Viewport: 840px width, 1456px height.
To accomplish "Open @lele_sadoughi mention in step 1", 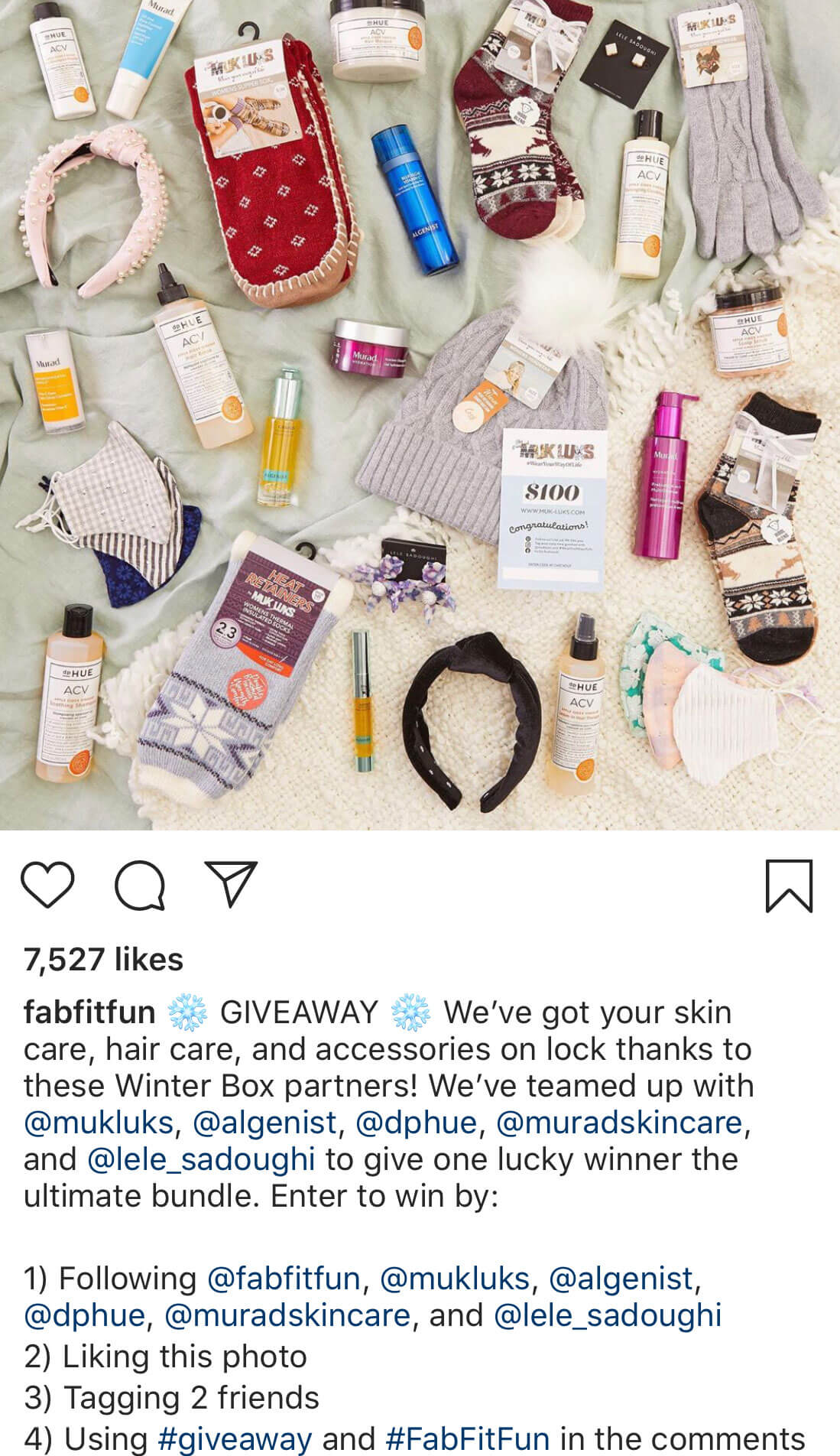I will click(x=608, y=1315).
